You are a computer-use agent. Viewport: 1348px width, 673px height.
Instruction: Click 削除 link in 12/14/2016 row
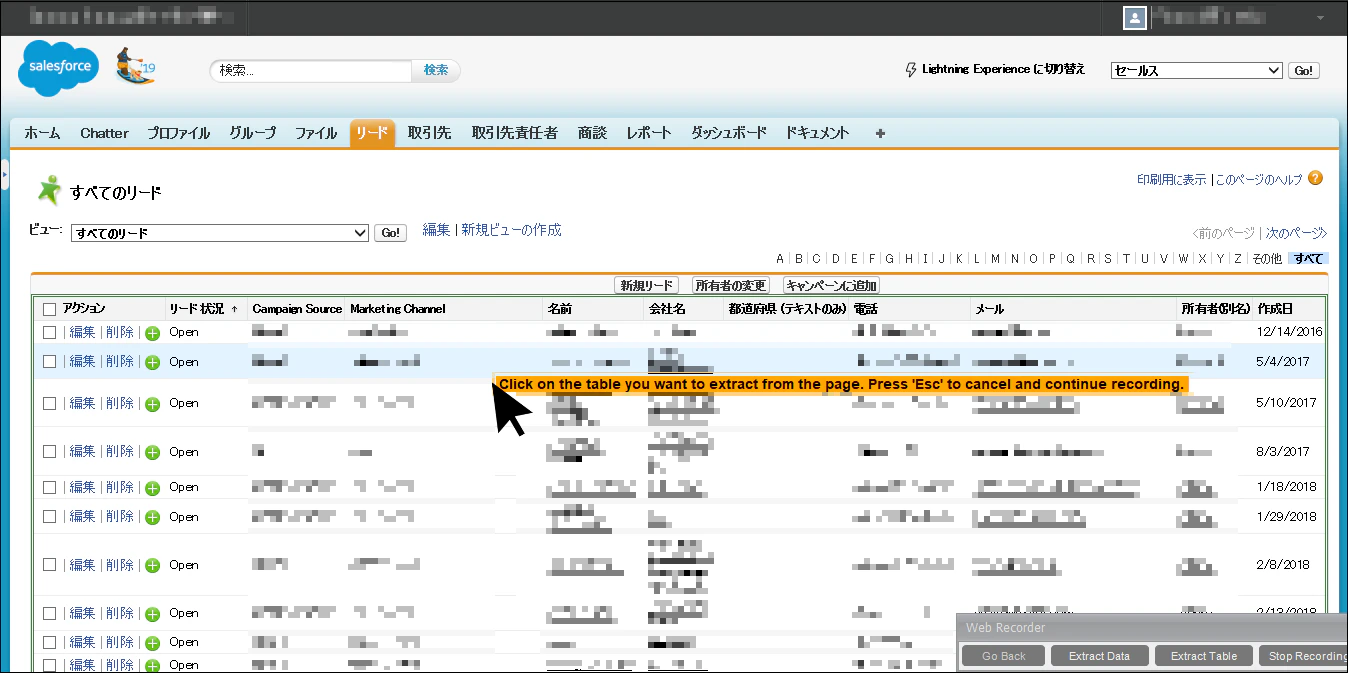119,332
